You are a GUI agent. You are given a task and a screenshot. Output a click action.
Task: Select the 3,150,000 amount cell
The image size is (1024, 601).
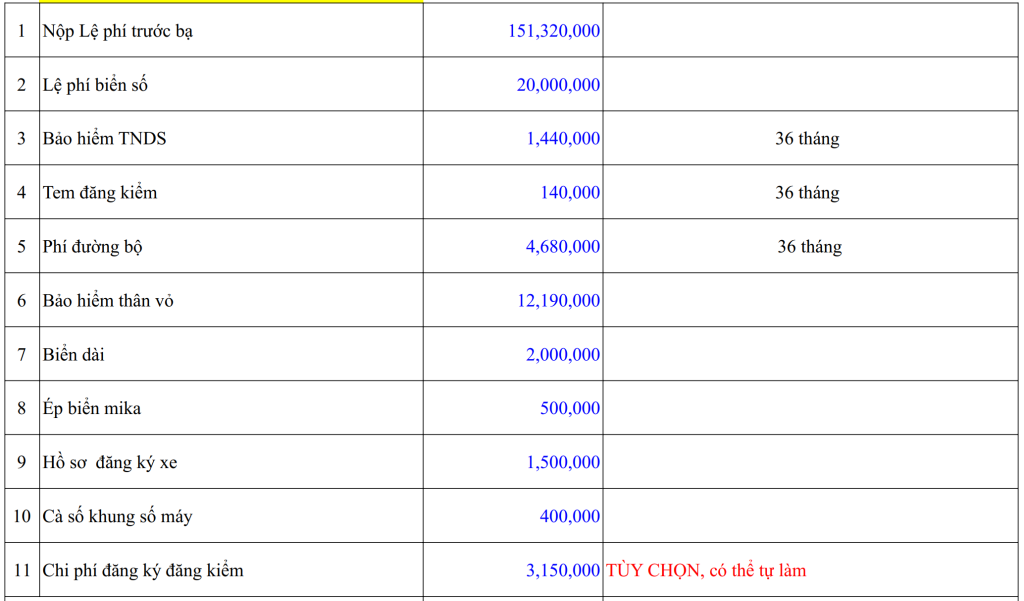[563, 571]
